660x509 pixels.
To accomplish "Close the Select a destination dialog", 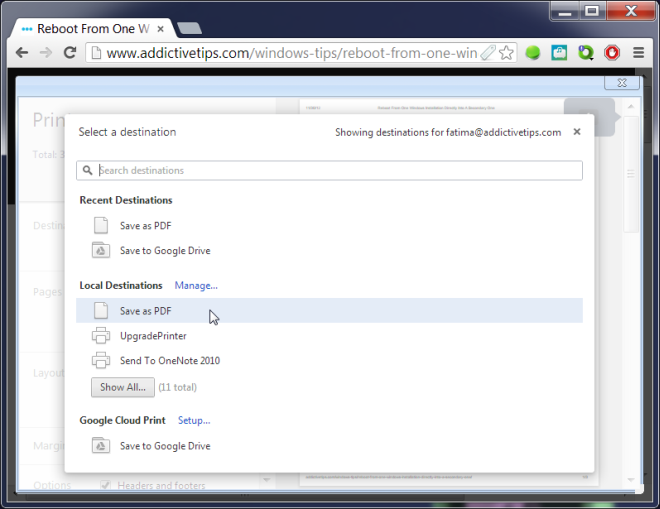I will [x=577, y=132].
